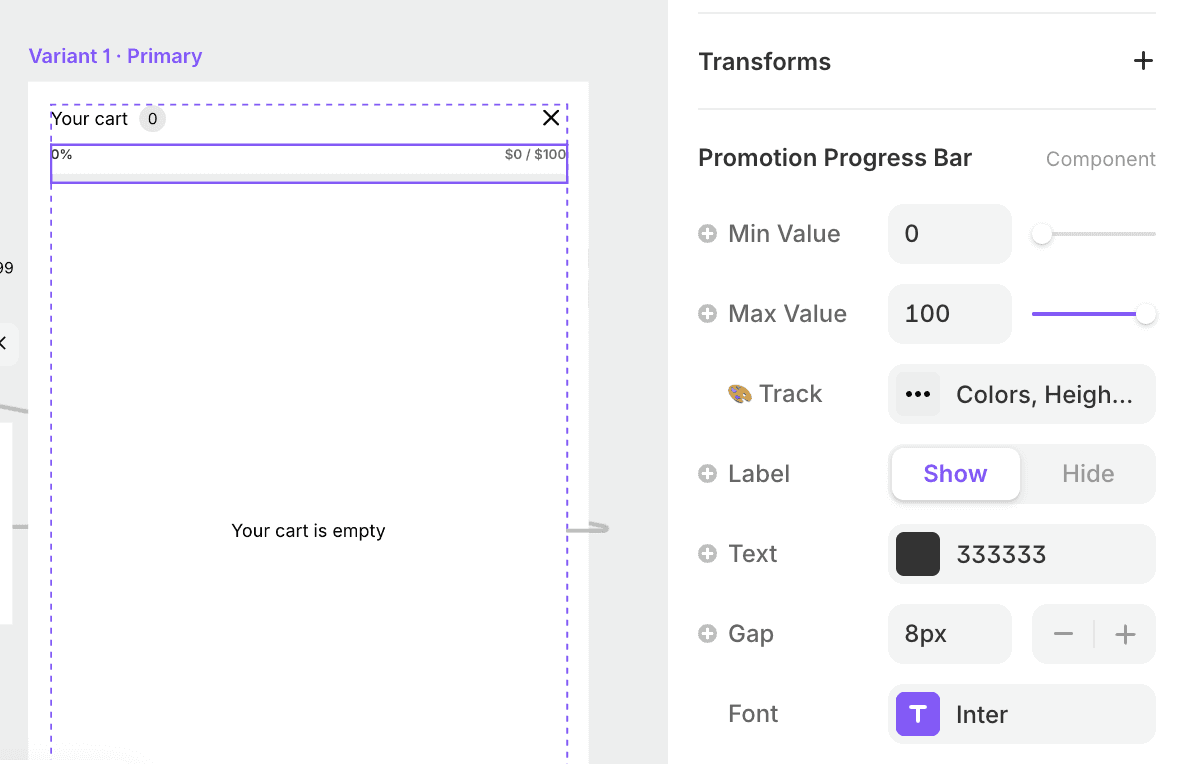Click plus icon beside Min Value

click(x=708, y=234)
